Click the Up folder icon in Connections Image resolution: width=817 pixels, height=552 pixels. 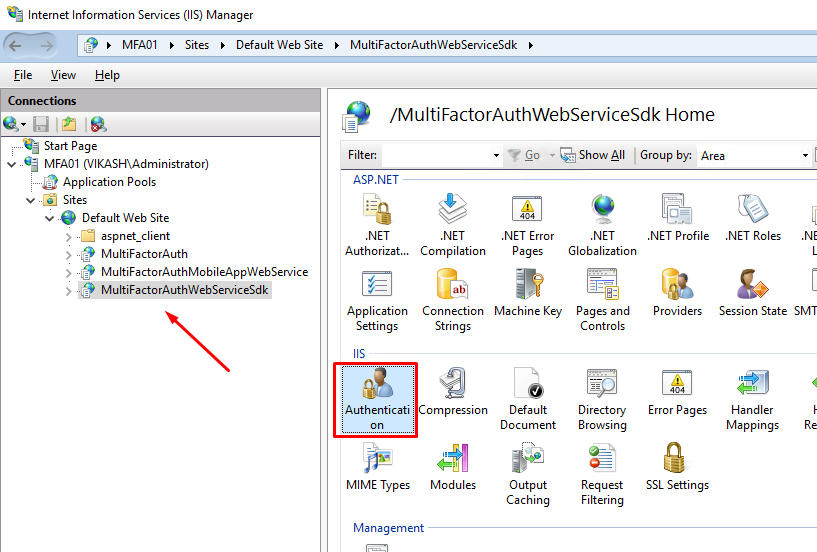click(x=69, y=124)
